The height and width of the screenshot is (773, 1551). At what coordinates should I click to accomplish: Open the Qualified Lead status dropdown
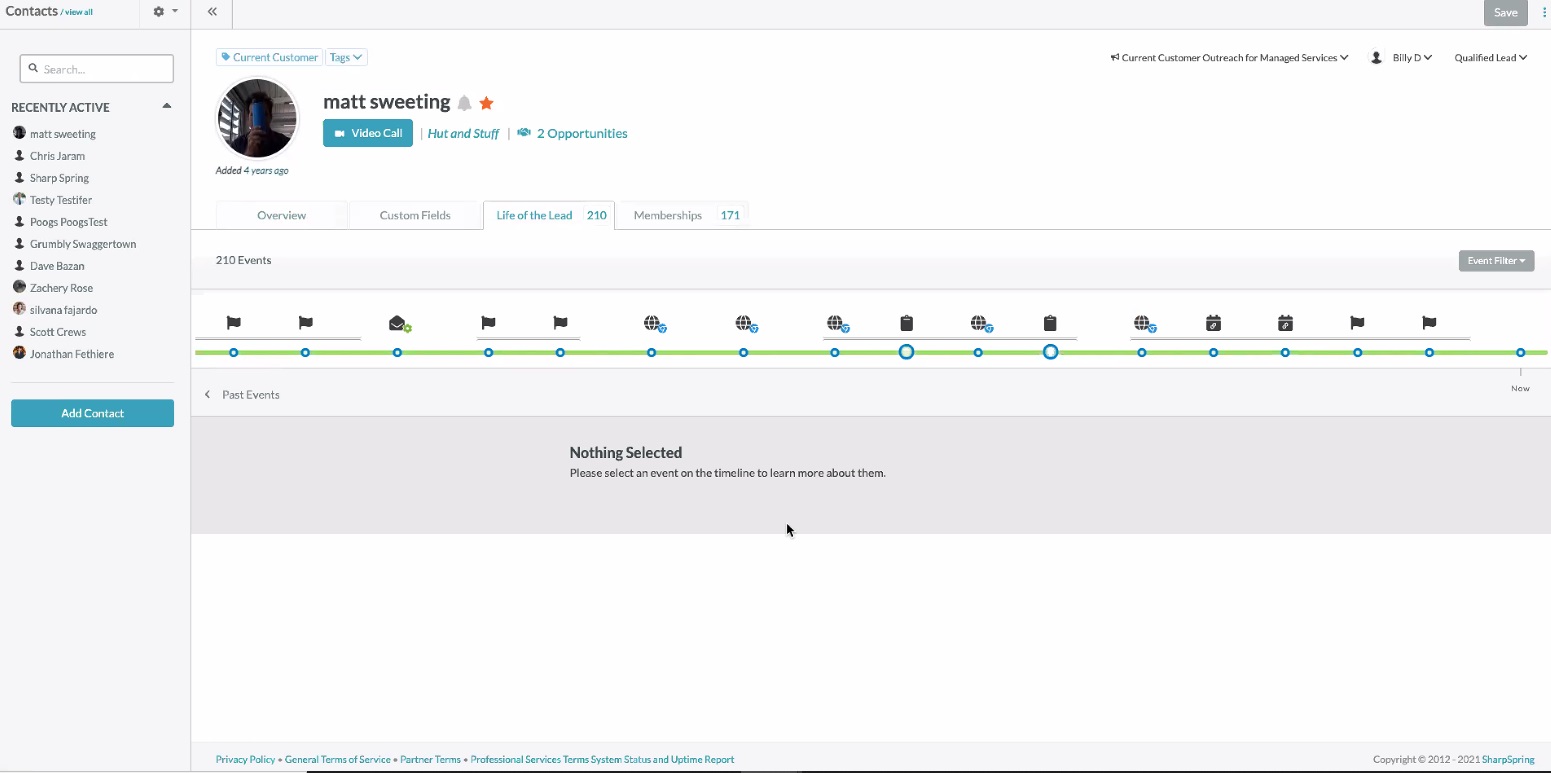tap(1491, 58)
